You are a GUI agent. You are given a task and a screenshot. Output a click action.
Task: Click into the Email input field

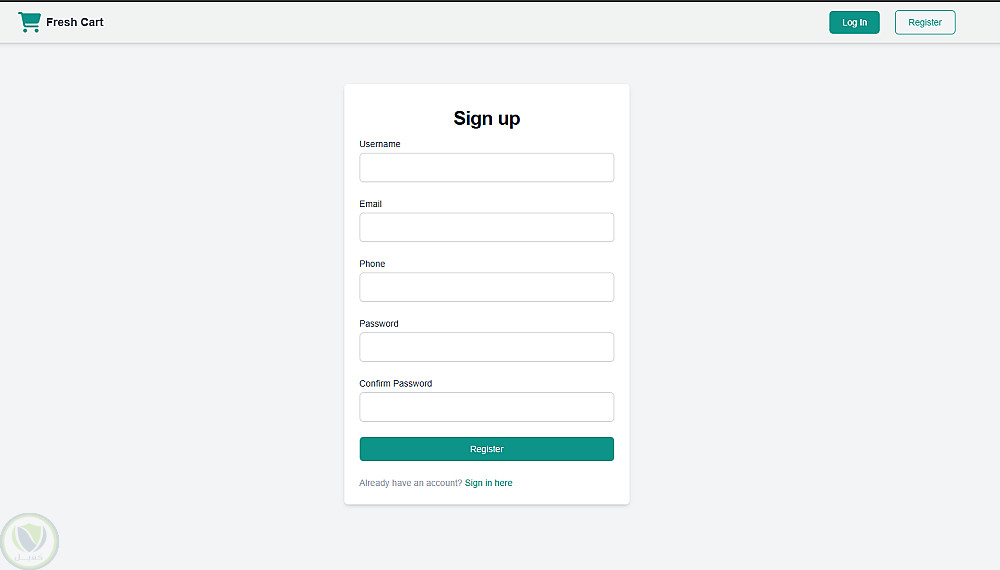(x=486, y=228)
